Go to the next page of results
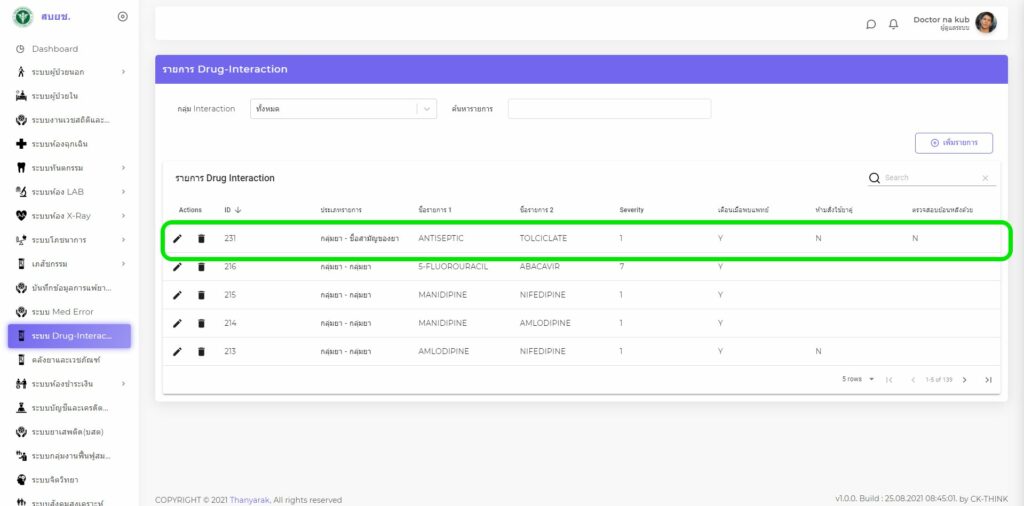 click(x=964, y=380)
